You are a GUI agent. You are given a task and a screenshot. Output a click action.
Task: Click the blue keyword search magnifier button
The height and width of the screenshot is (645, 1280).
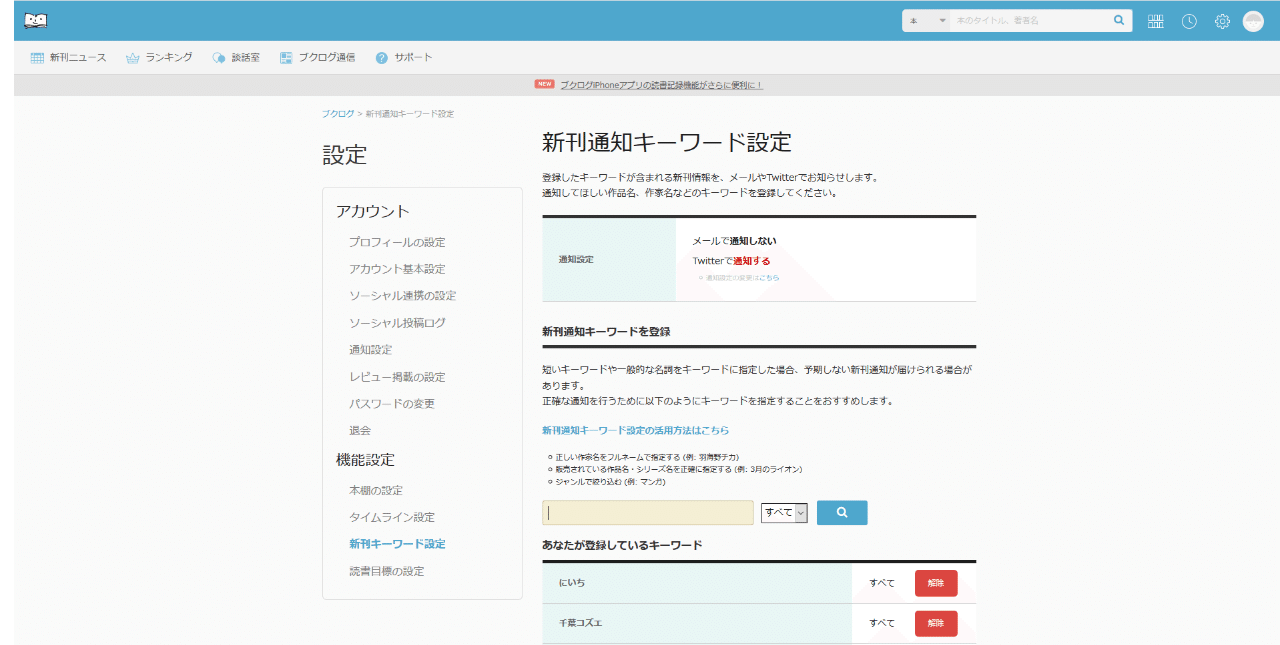coord(841,512)
